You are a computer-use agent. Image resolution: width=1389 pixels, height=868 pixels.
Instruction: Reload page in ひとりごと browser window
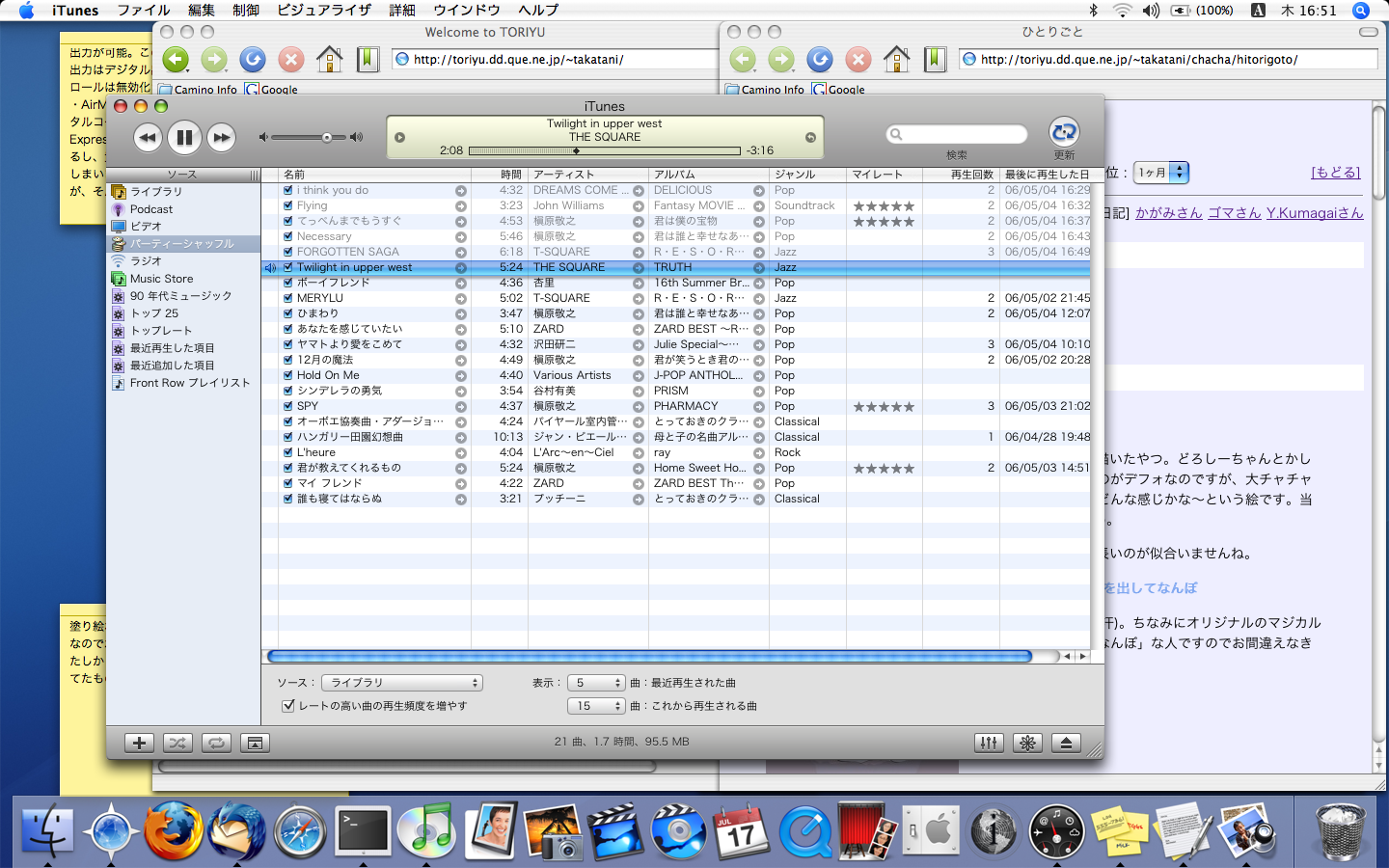pos(820,60)
